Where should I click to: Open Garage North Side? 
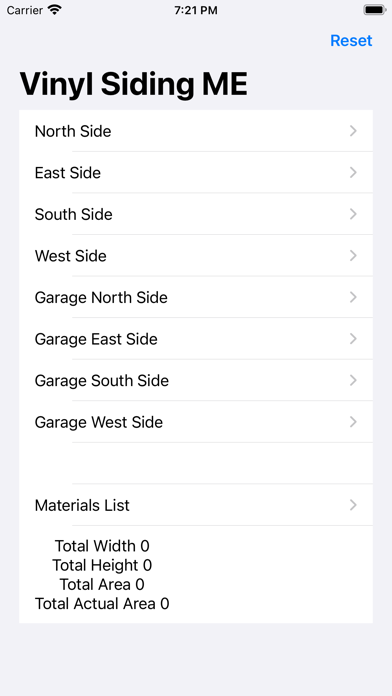(x=196, y=297)
